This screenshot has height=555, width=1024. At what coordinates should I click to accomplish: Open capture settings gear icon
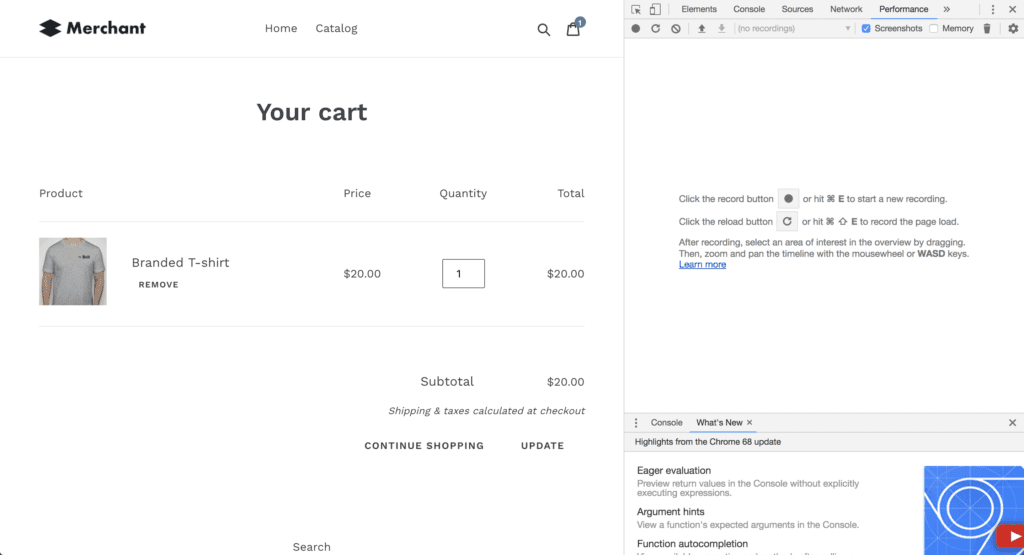(x=1013, y=29)
